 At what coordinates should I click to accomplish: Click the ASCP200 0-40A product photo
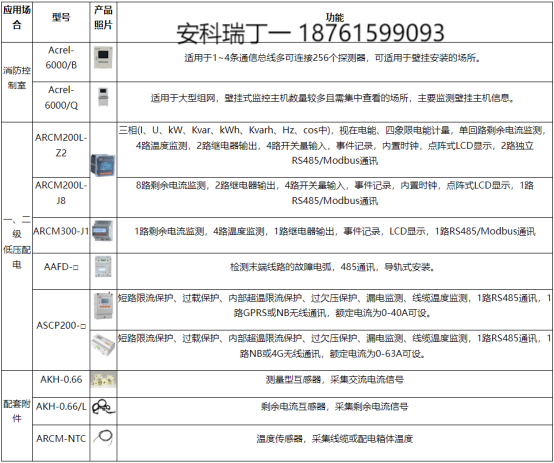(x=103, y=306)
